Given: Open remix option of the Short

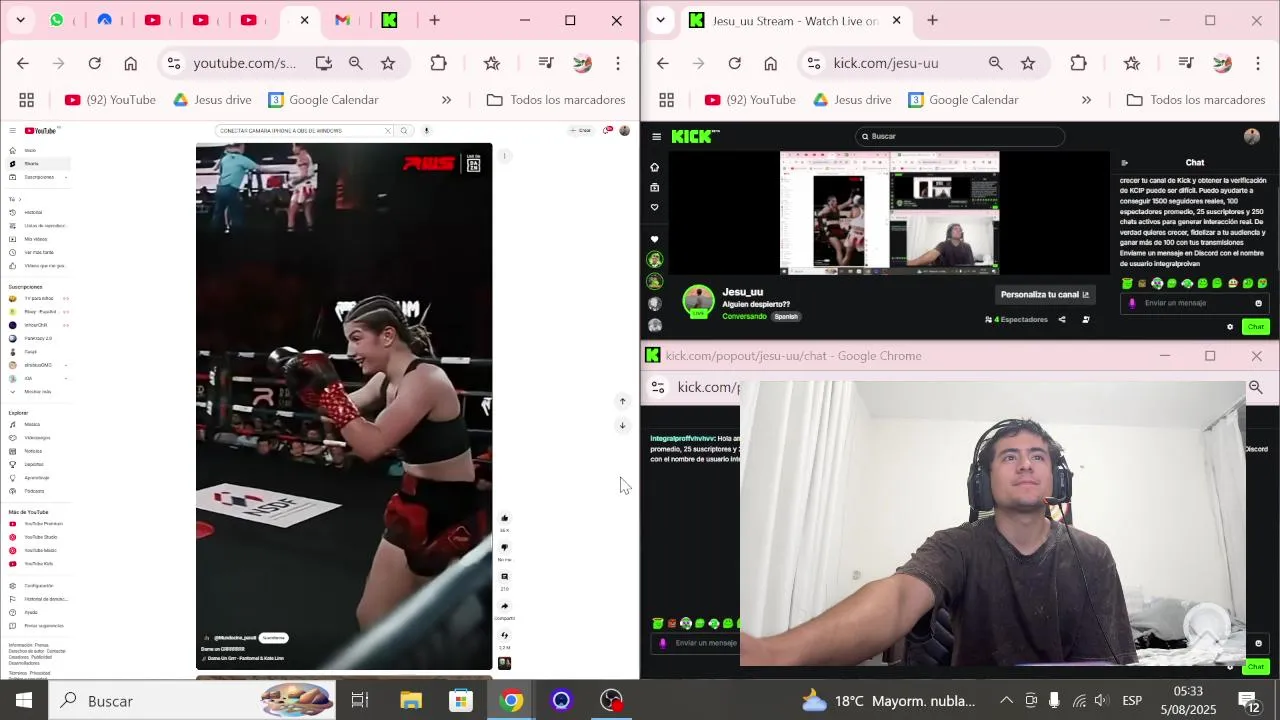Looking at the screenshot, I should point(504,635).
